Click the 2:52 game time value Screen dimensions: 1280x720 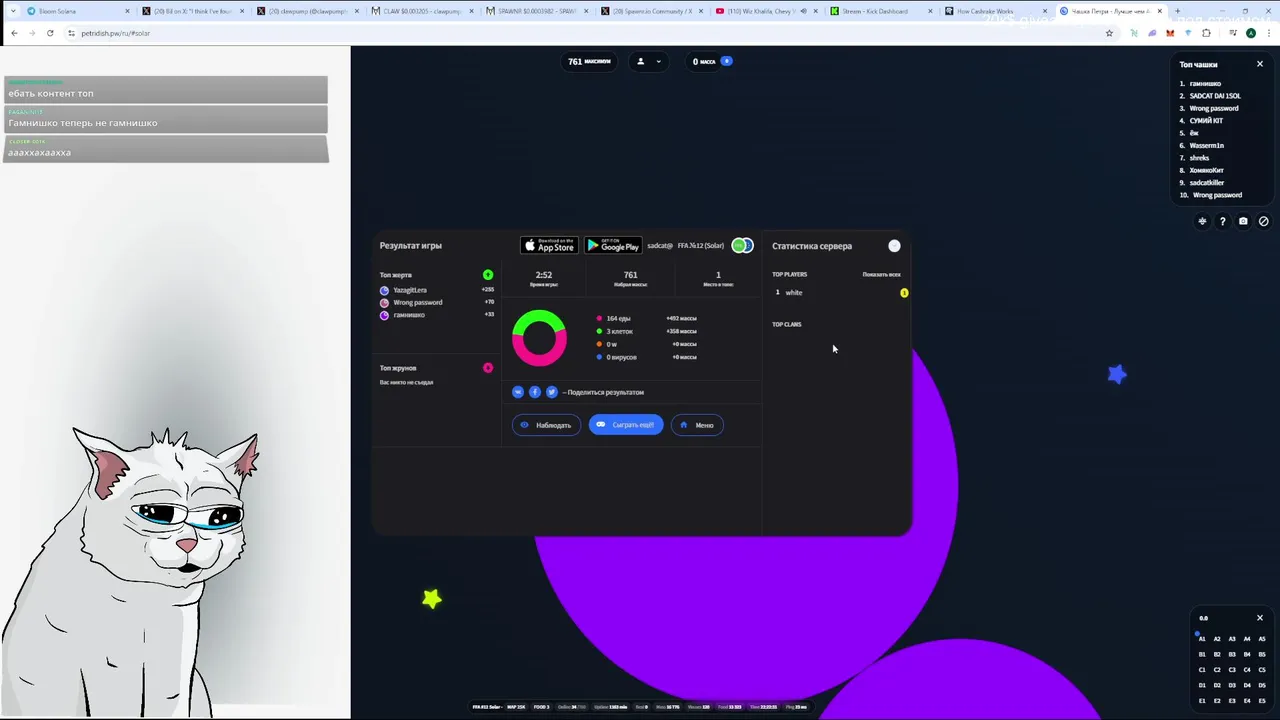[543, 275]
